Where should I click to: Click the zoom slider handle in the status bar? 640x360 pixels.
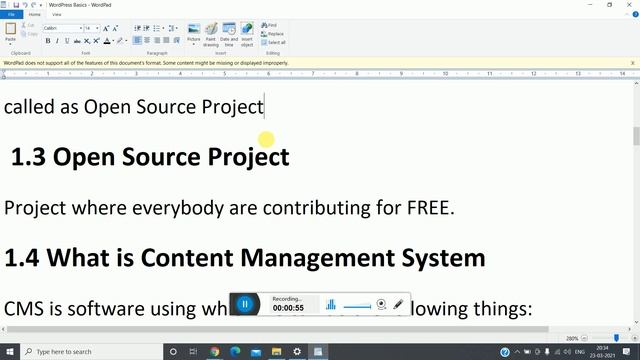616,338
